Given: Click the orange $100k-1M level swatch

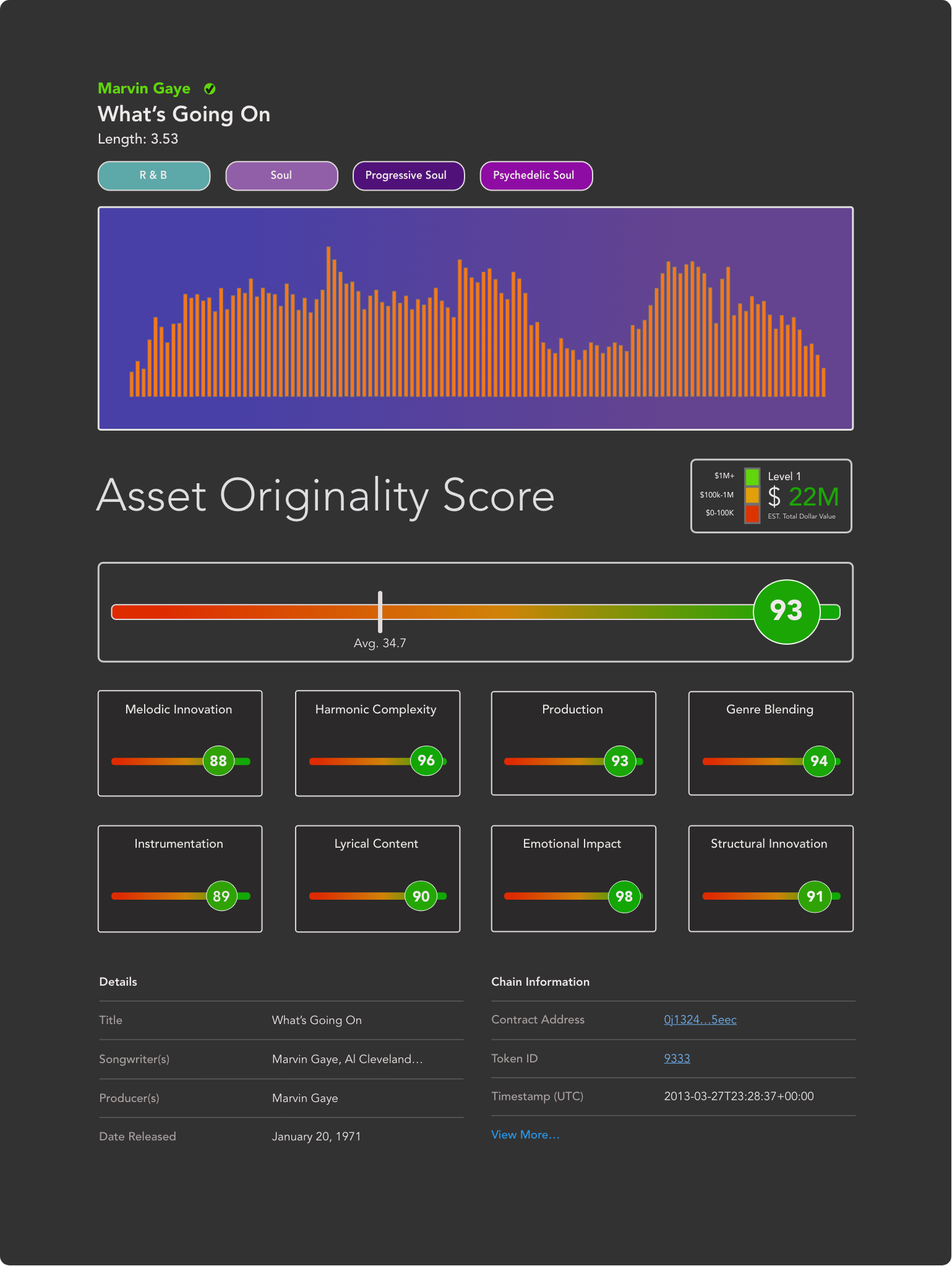Looking at the screenshot, I should pyautogui.click(x=752, y=495).
